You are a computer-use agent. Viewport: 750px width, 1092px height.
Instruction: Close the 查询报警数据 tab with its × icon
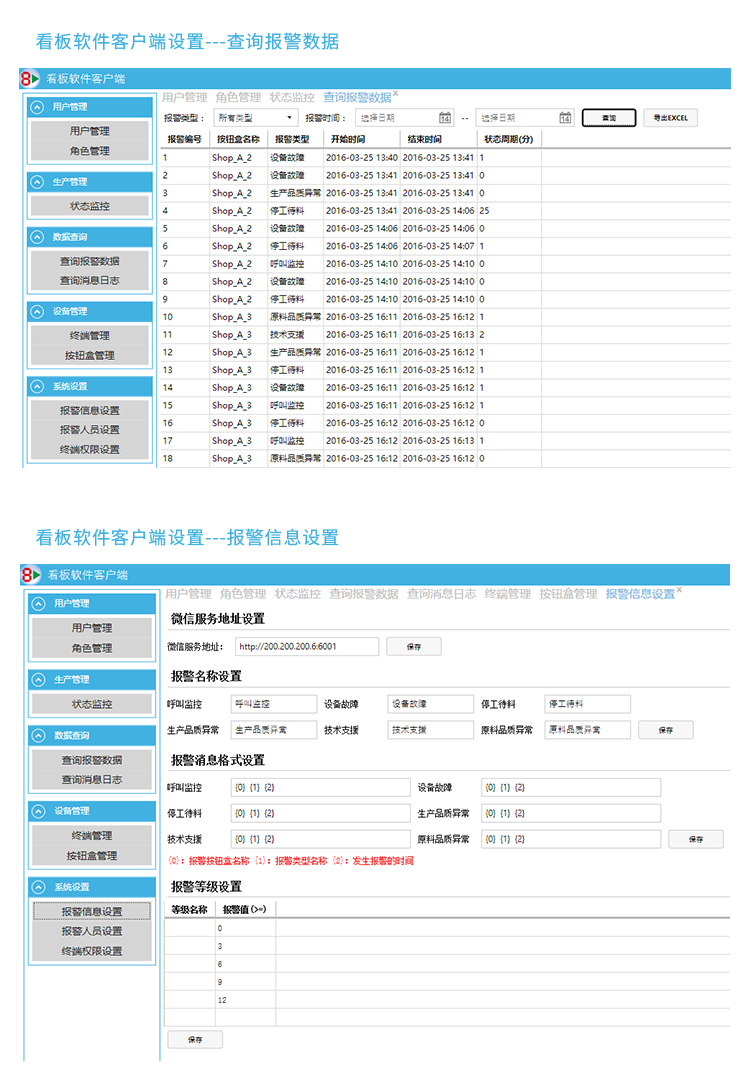(395, 93)
